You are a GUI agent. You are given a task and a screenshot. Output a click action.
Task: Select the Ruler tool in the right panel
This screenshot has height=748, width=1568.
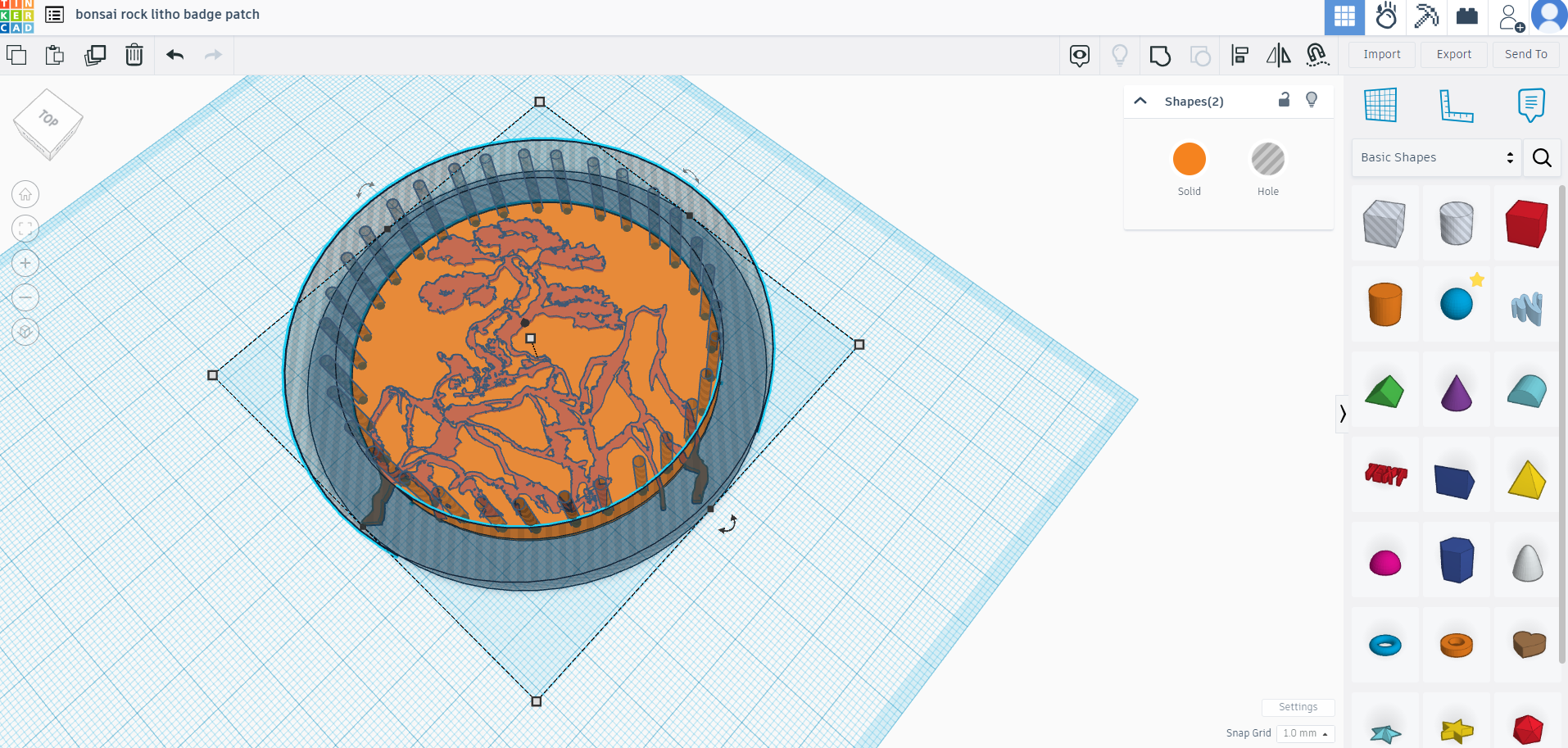coord(1457,107)
